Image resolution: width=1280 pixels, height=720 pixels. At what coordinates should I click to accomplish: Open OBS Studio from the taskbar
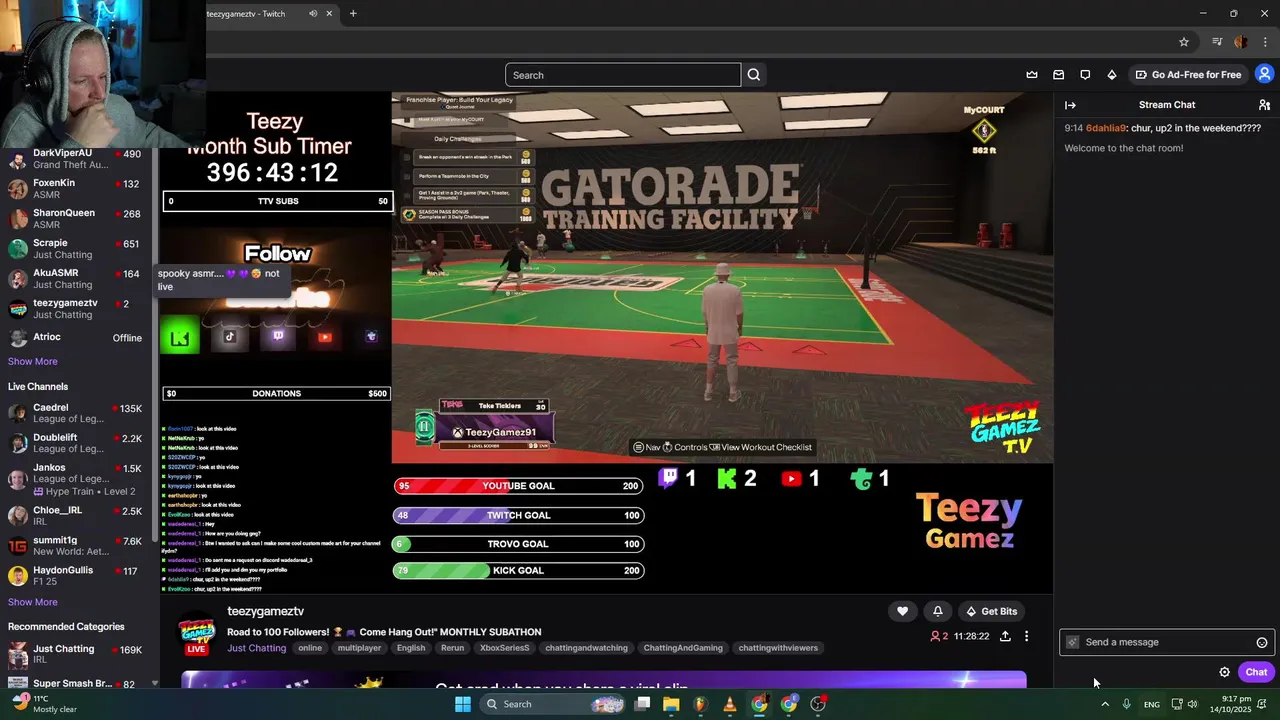coord(818,704)
